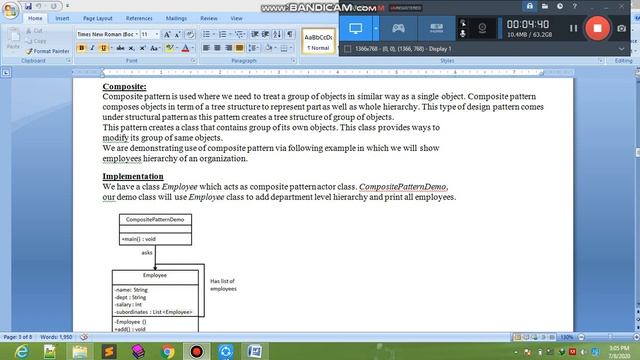This screenshot has width=640, height=360.
Task: Apply bulleted list
Action: click(206, 34)
